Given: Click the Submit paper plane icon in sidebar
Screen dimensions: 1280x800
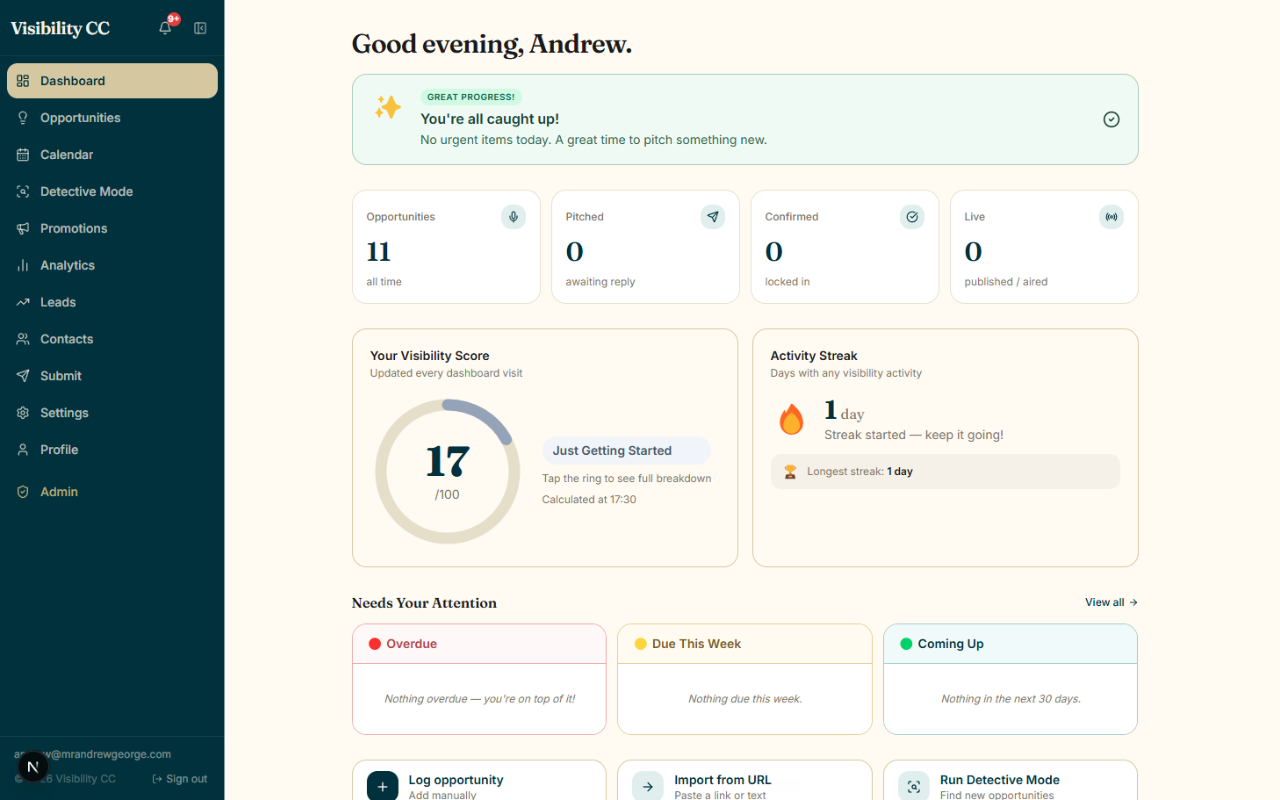Looking at the screenshot, I should [x=23, y=376].
